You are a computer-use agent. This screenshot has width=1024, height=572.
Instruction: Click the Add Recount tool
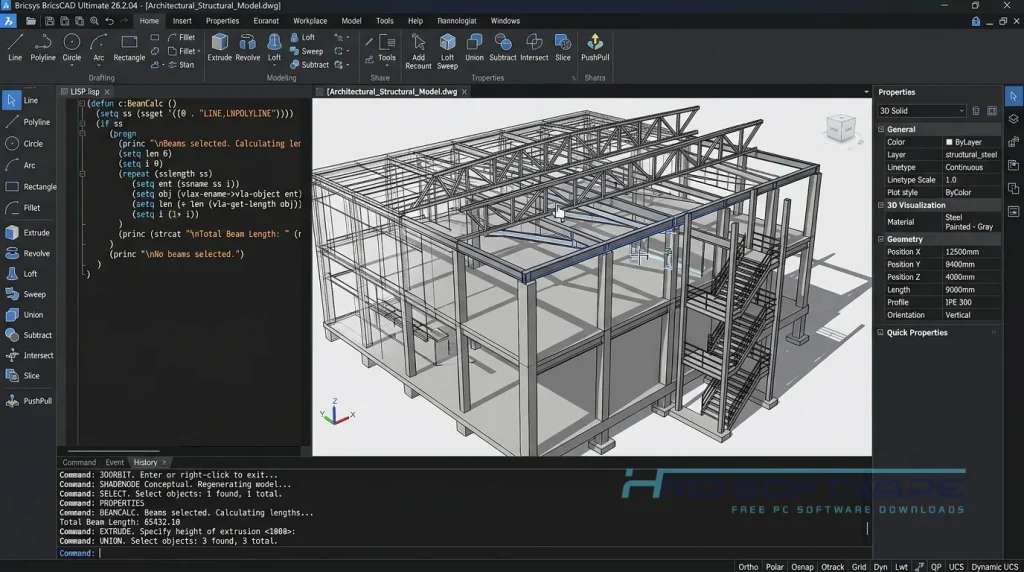pyautogui.click(x=418, y=52)
